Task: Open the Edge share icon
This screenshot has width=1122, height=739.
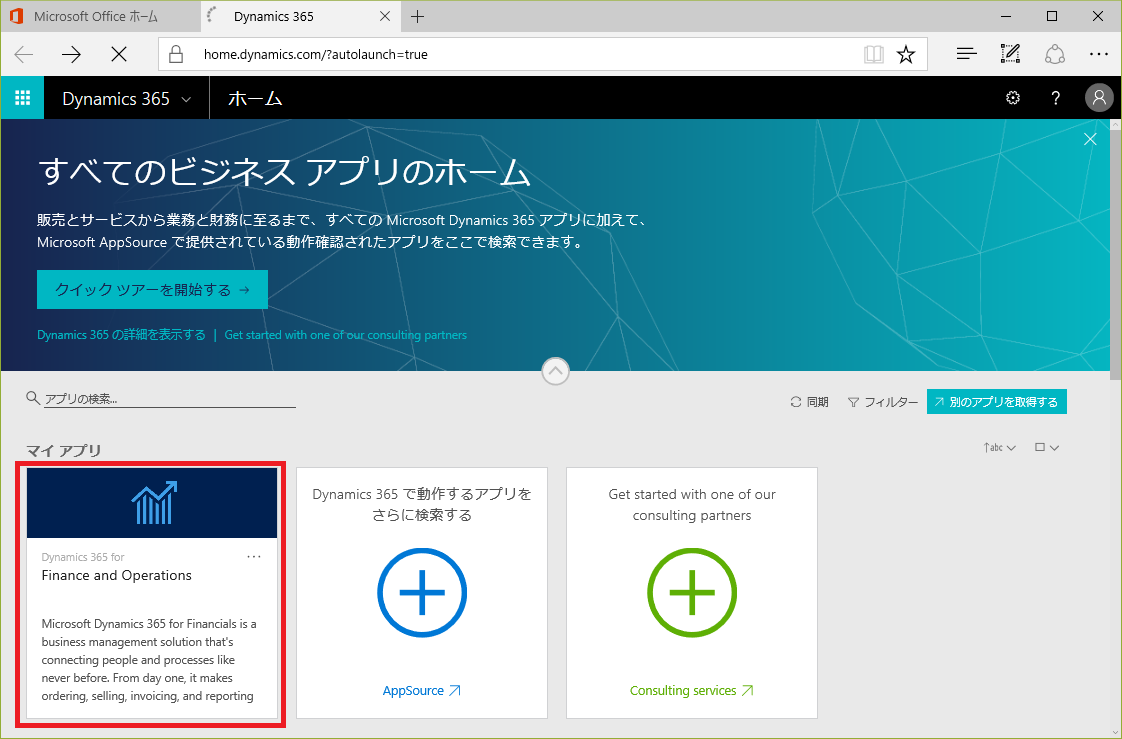Action: [1055, 54]
